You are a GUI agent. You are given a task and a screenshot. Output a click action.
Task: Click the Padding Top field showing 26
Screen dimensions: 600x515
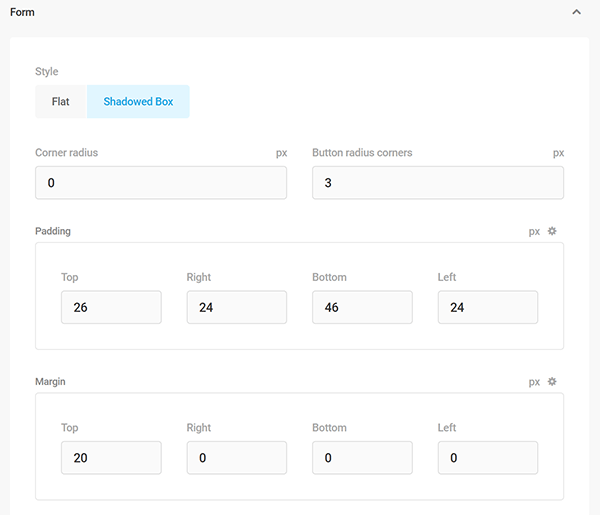coord(111,307)
